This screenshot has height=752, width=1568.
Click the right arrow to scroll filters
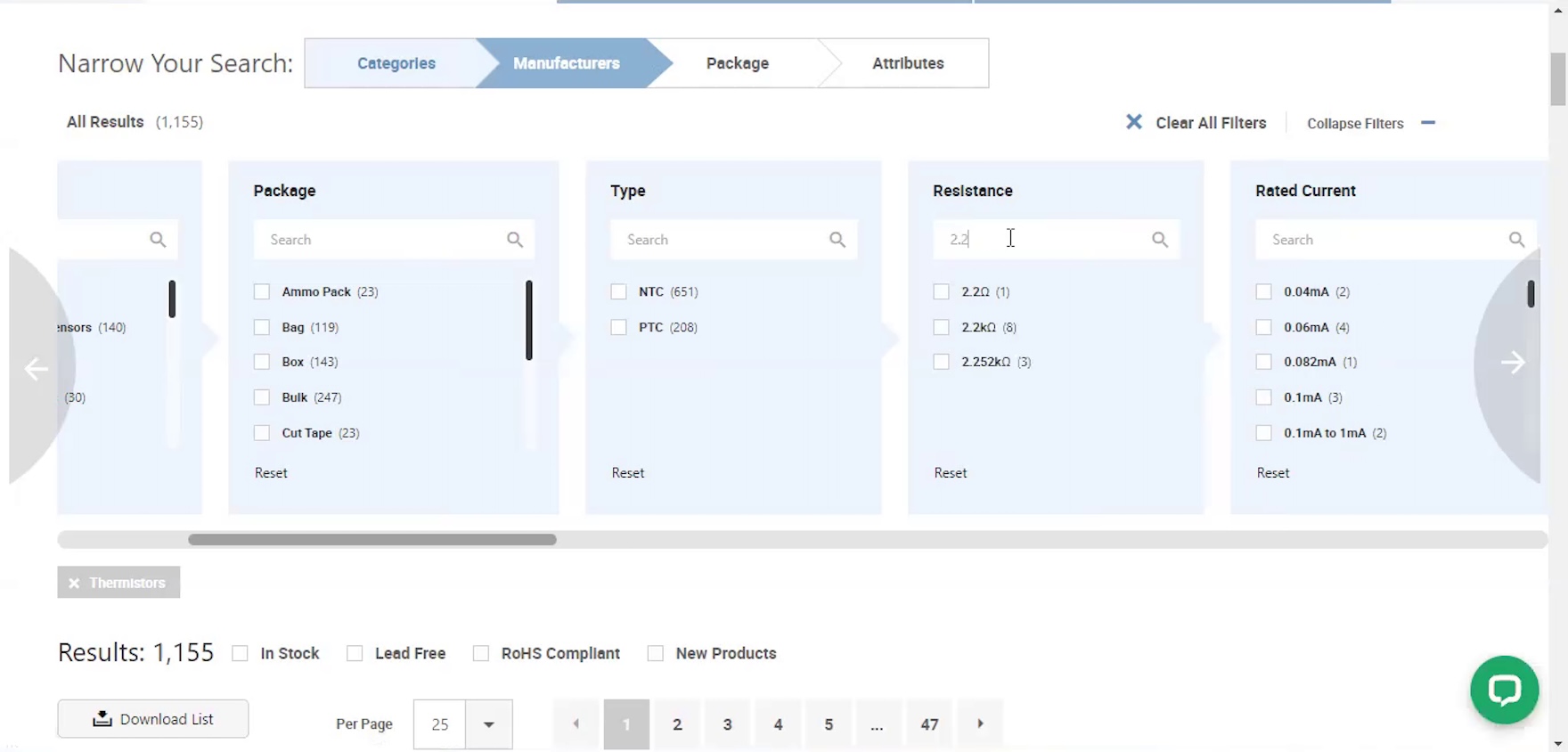point(1512,363)
